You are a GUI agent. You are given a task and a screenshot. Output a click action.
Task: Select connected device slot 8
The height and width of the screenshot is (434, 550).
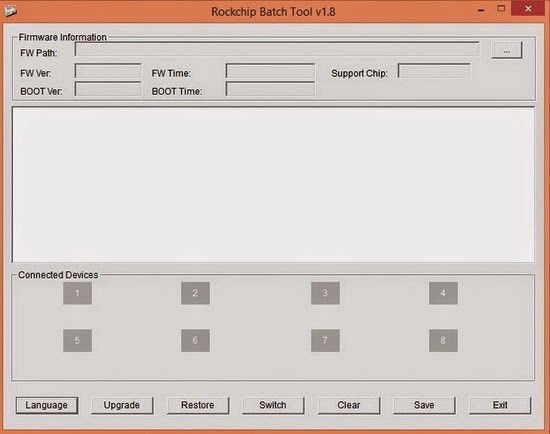pyautogui.click(x=443, y=340)
